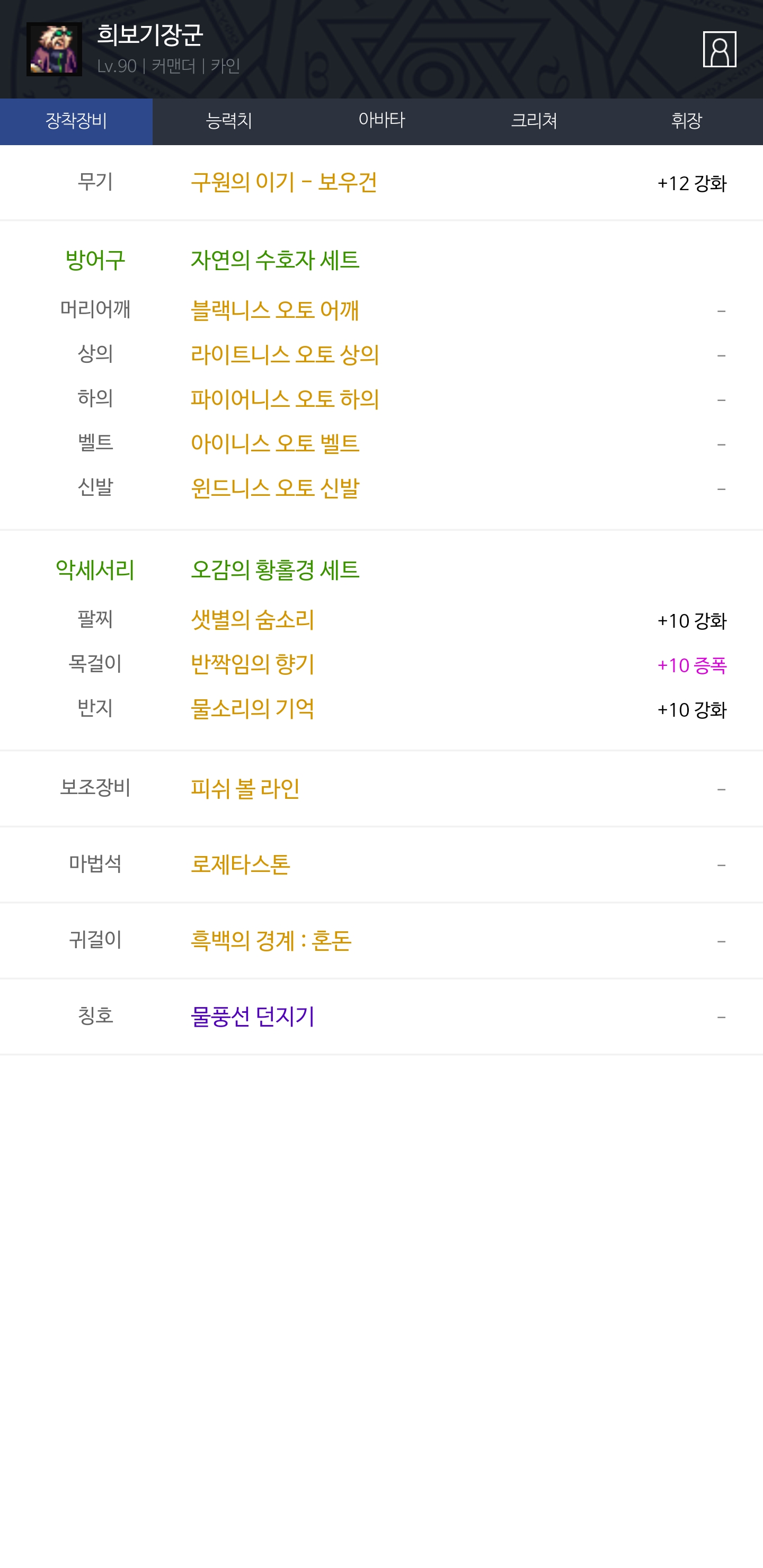763x1568 pixels.
Task: Tap the title 물풍선 던지기
Action: point(252,1017)
